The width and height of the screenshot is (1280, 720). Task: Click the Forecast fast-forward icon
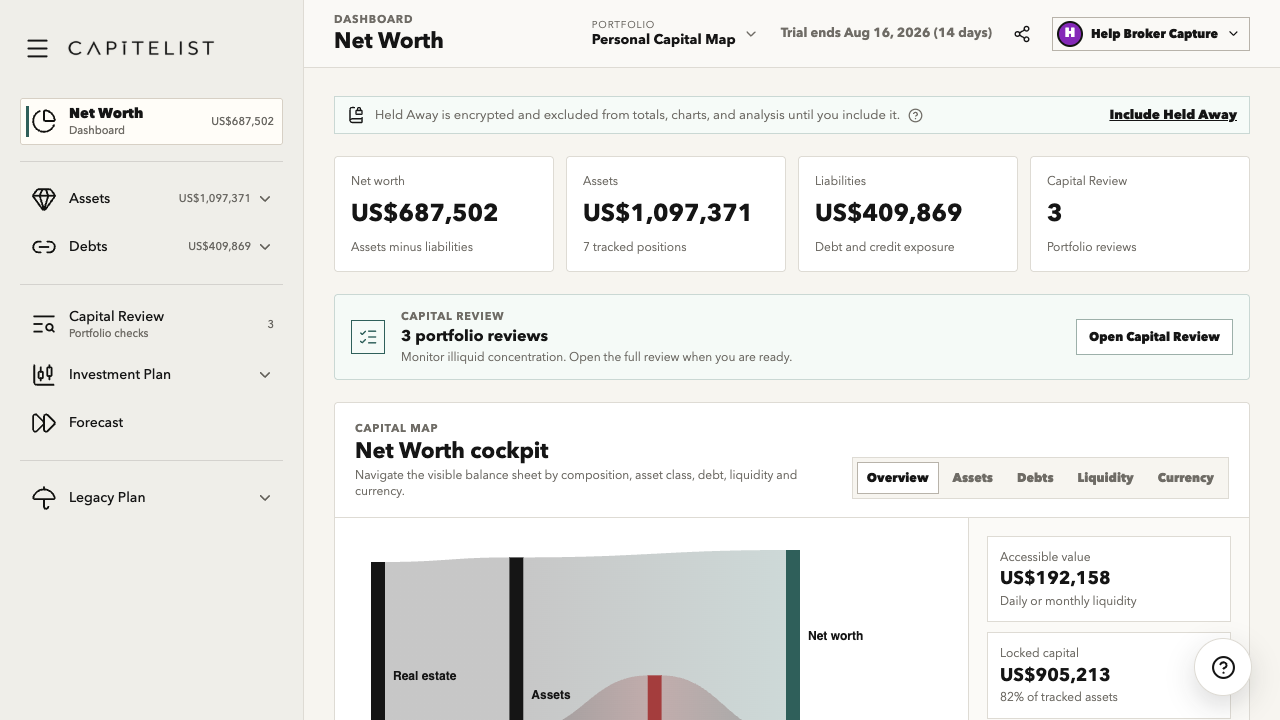coord(44,423)
